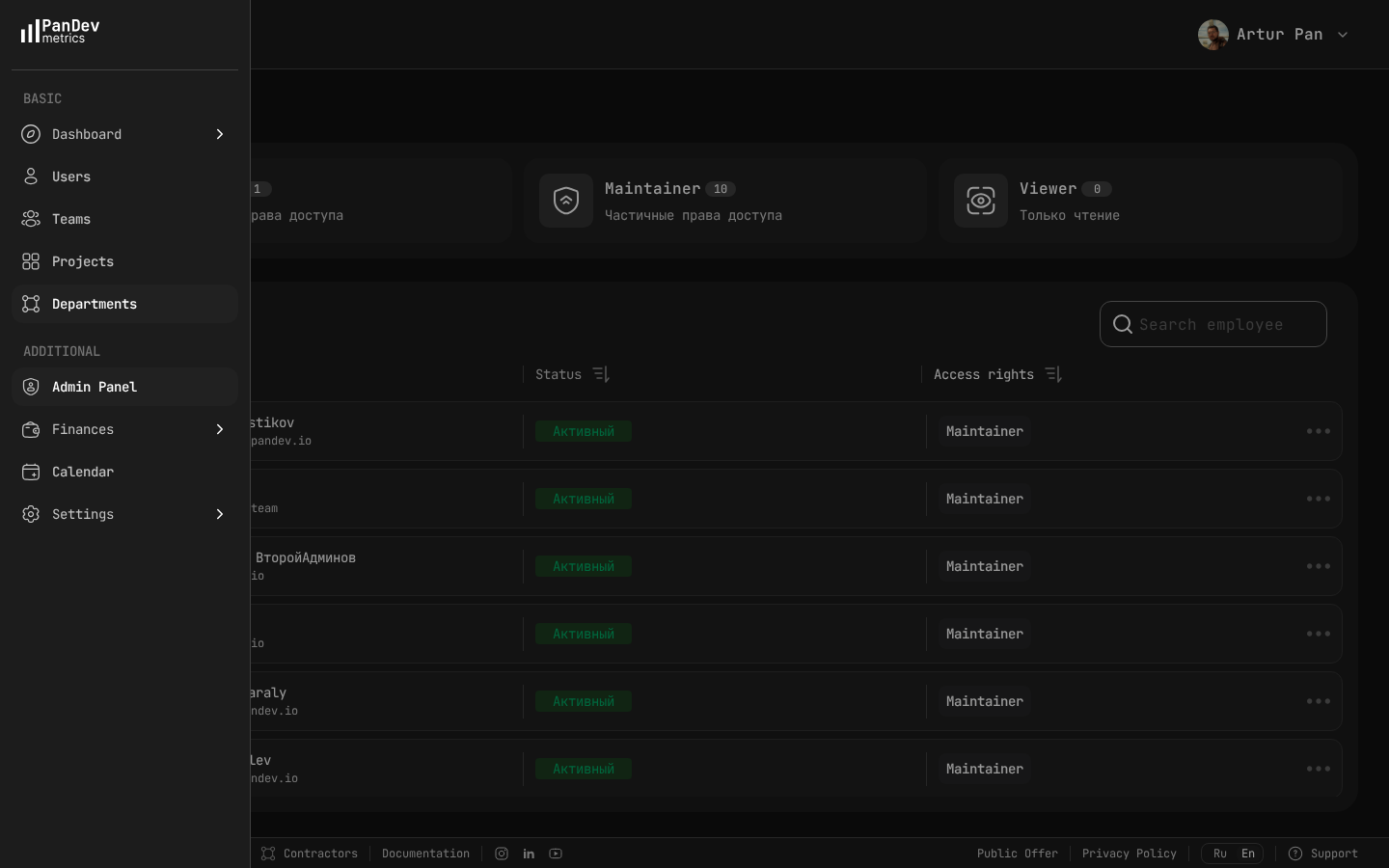
Task: Select the Departments sidebar icon
Action: [x=31, y=304]
